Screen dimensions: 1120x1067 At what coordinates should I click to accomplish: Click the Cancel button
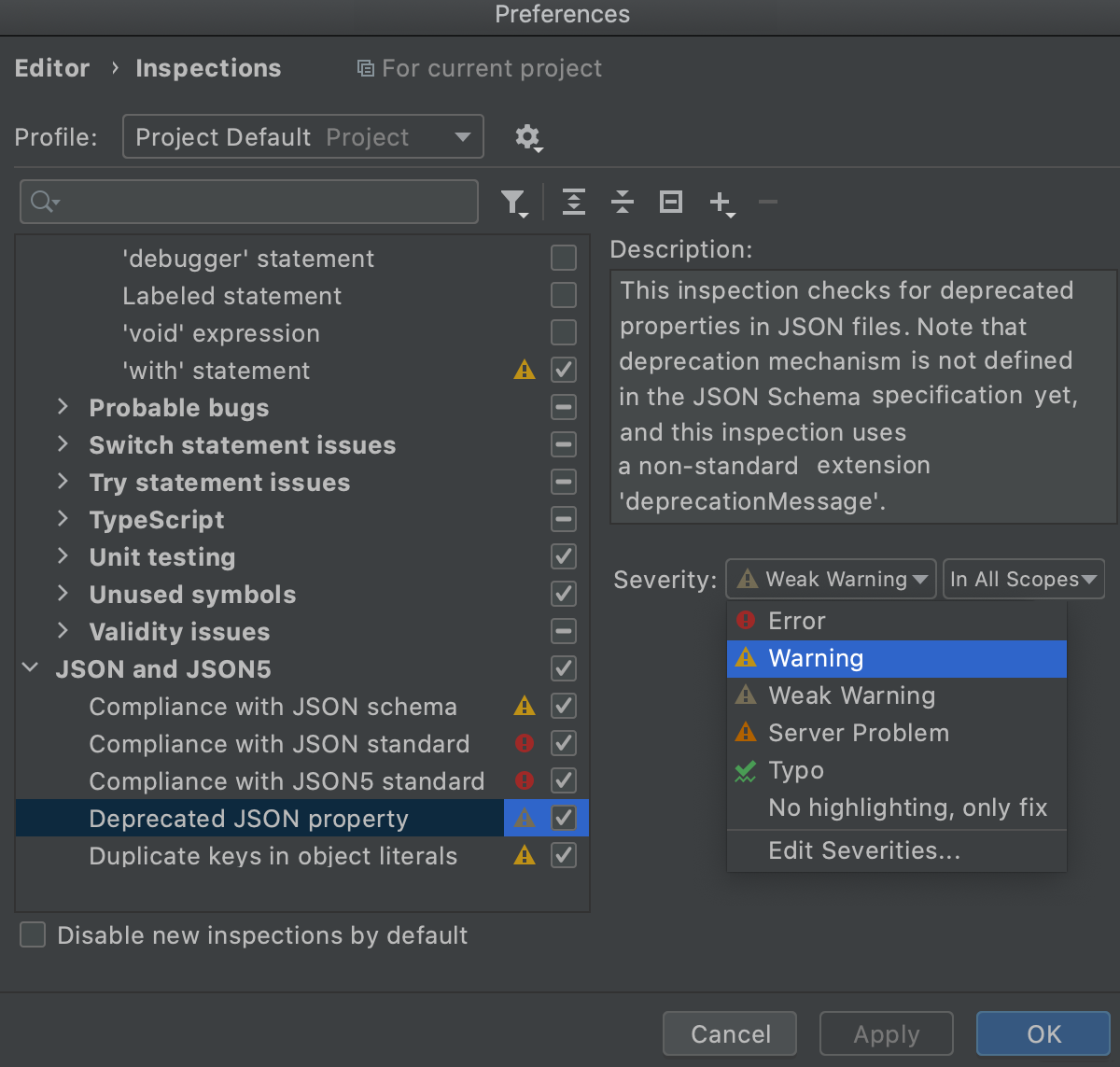coord(730,1034)
